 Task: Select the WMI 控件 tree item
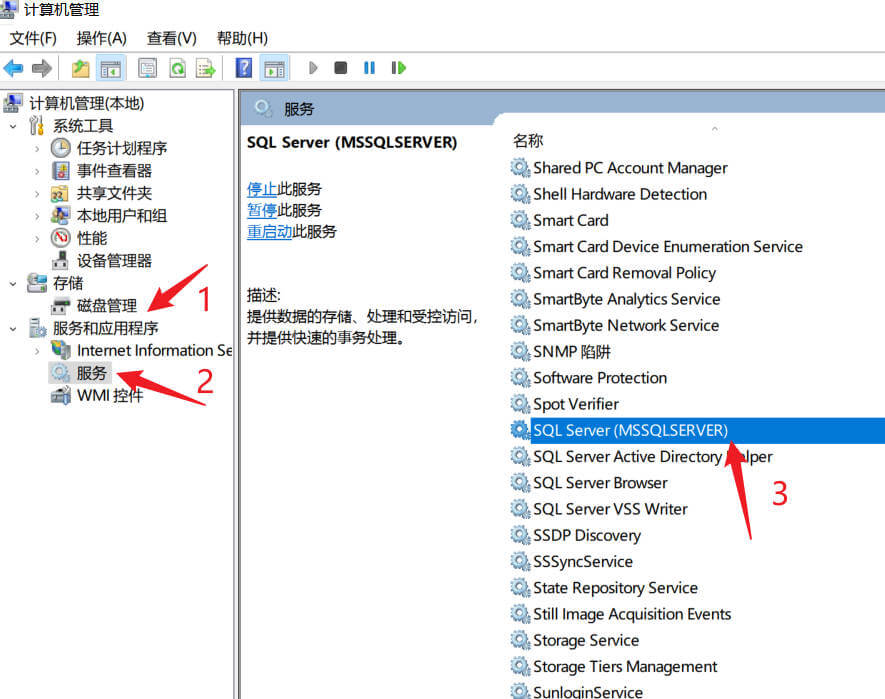110,396
